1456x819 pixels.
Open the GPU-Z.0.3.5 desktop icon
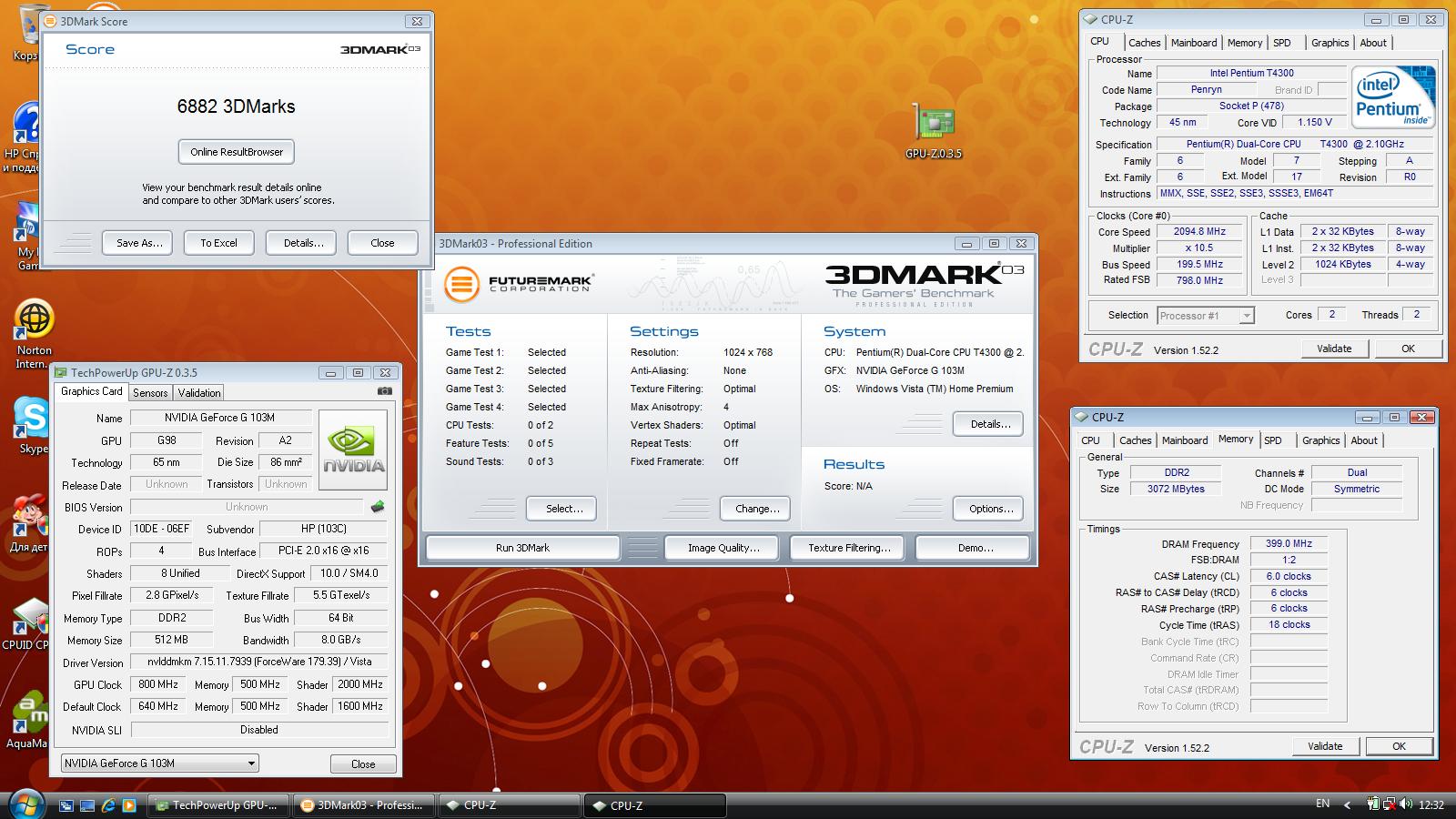tap(934, 132)
